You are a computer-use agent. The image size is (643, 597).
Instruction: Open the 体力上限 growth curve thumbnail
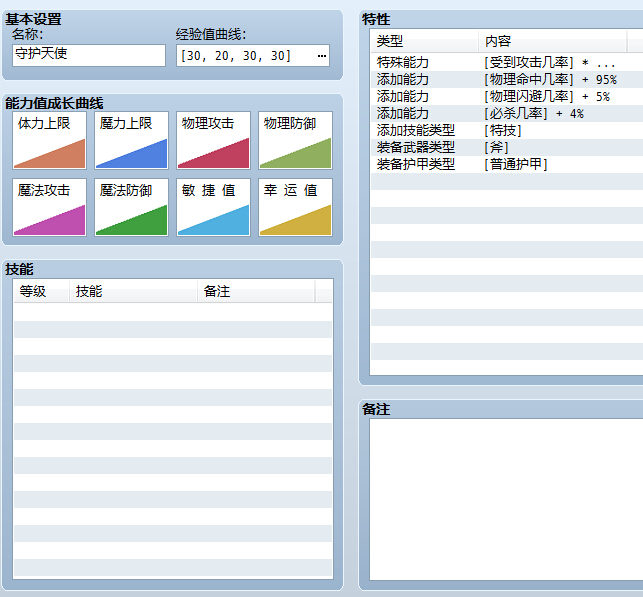point(49,140)
